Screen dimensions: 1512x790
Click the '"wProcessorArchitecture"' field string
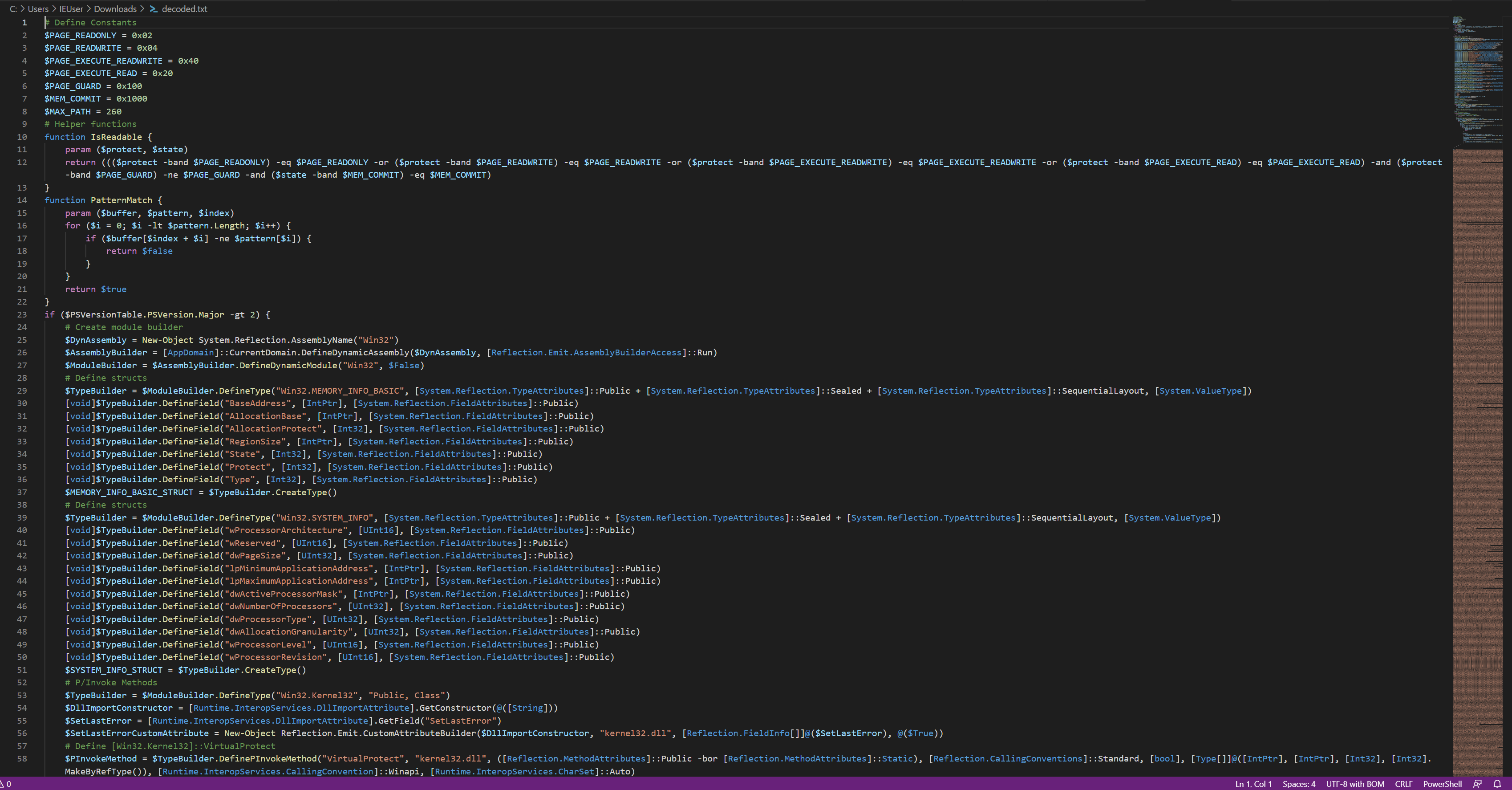286,530
